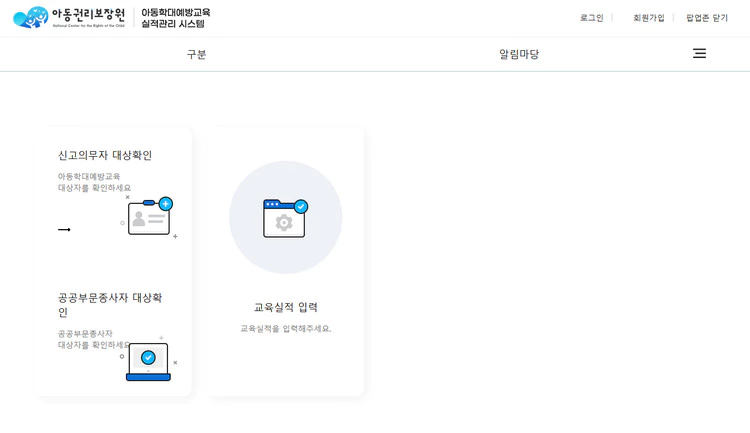Click text 아동학대예방교육 대상자를 확인하세요

pos(94,182)
